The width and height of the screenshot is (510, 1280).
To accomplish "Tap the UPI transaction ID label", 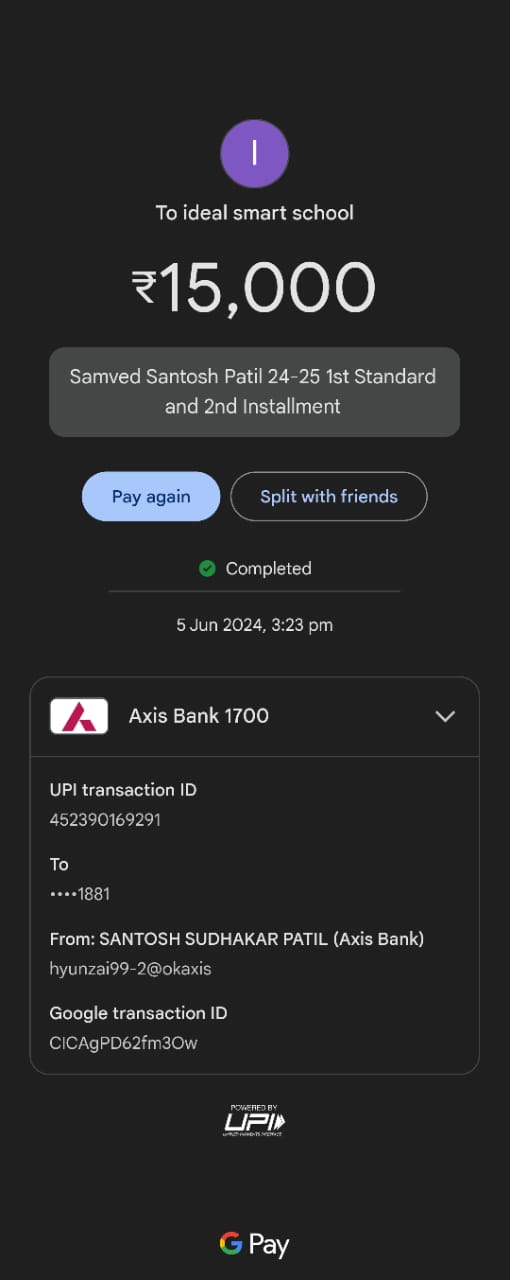I will [x=123, y=790].
